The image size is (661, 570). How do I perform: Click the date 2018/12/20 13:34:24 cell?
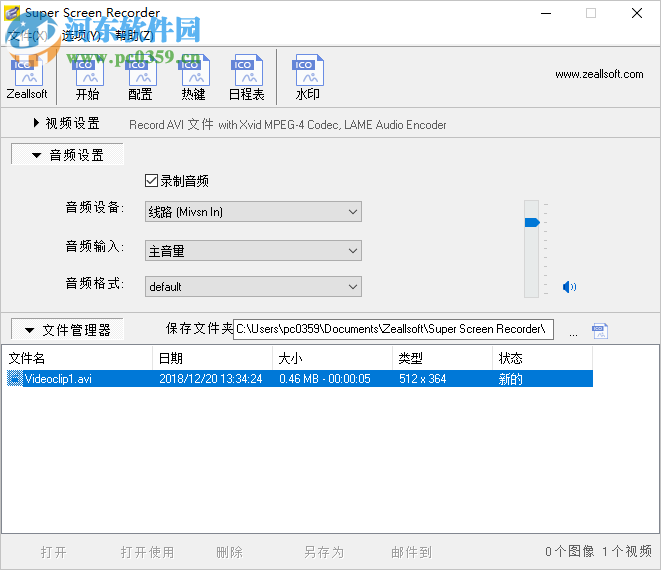(x=211, y=379)
